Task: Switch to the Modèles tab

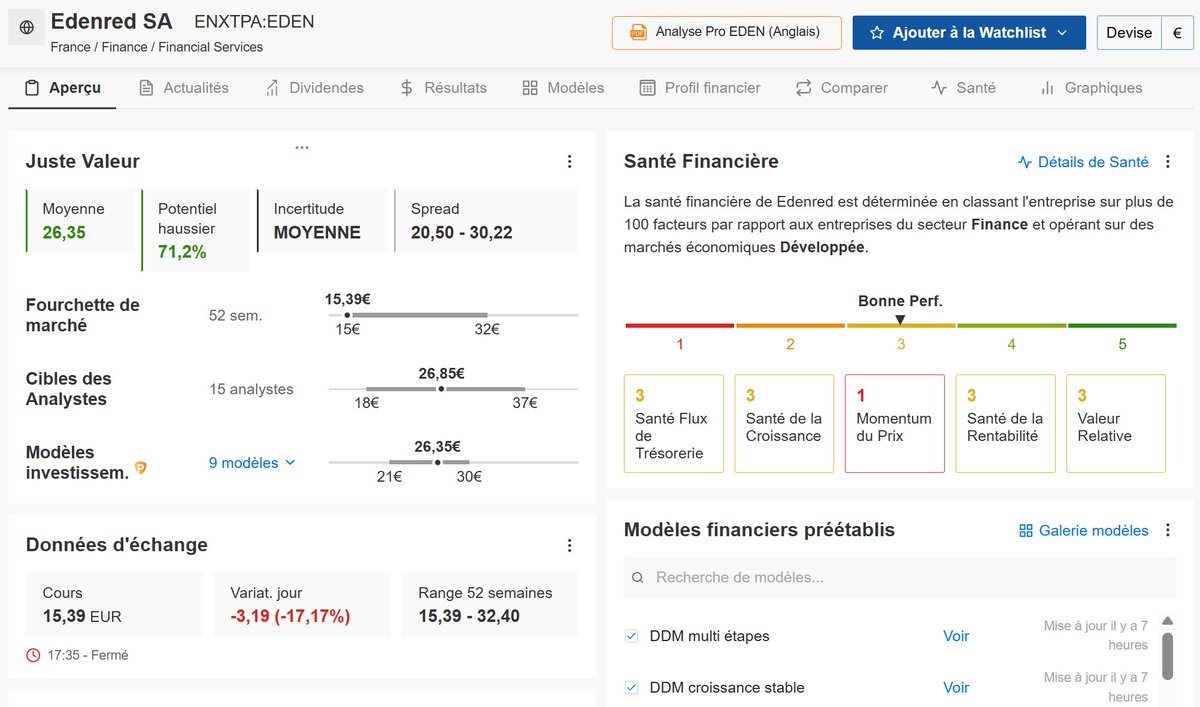Action: click(563, 88)
